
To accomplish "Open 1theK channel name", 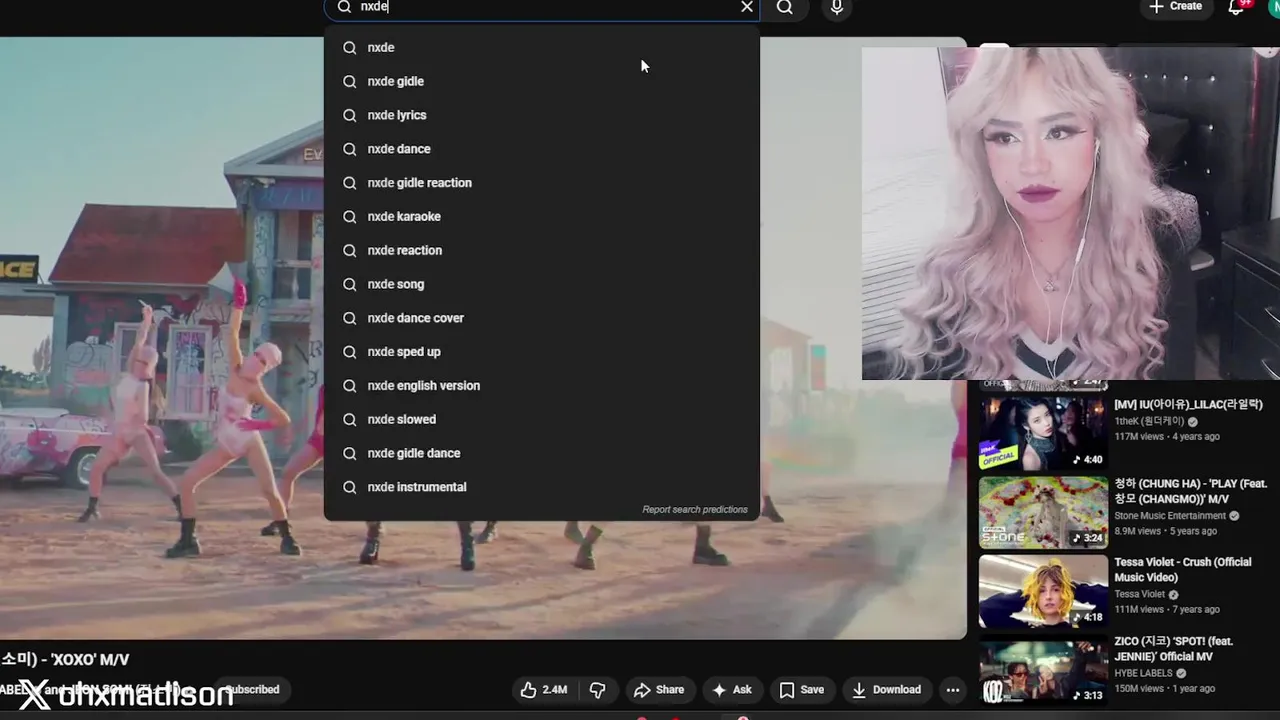I will 1149,422.
